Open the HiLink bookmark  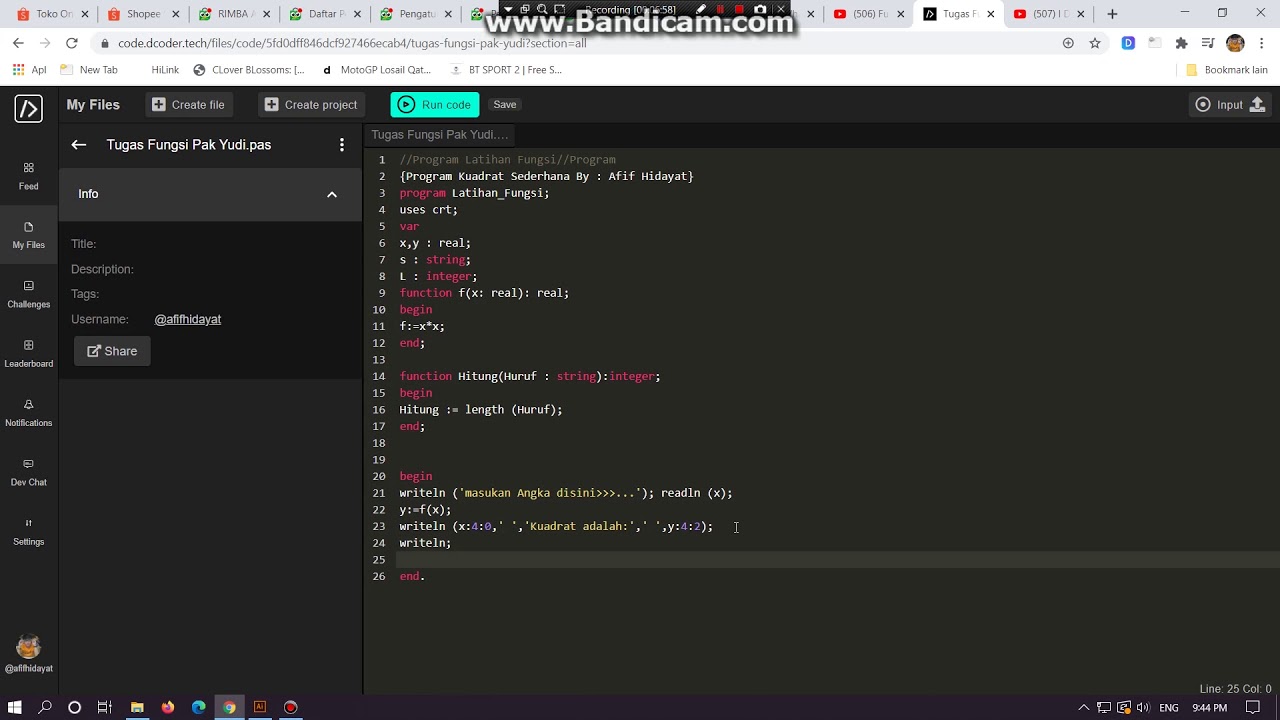click(x=165, y=70)
